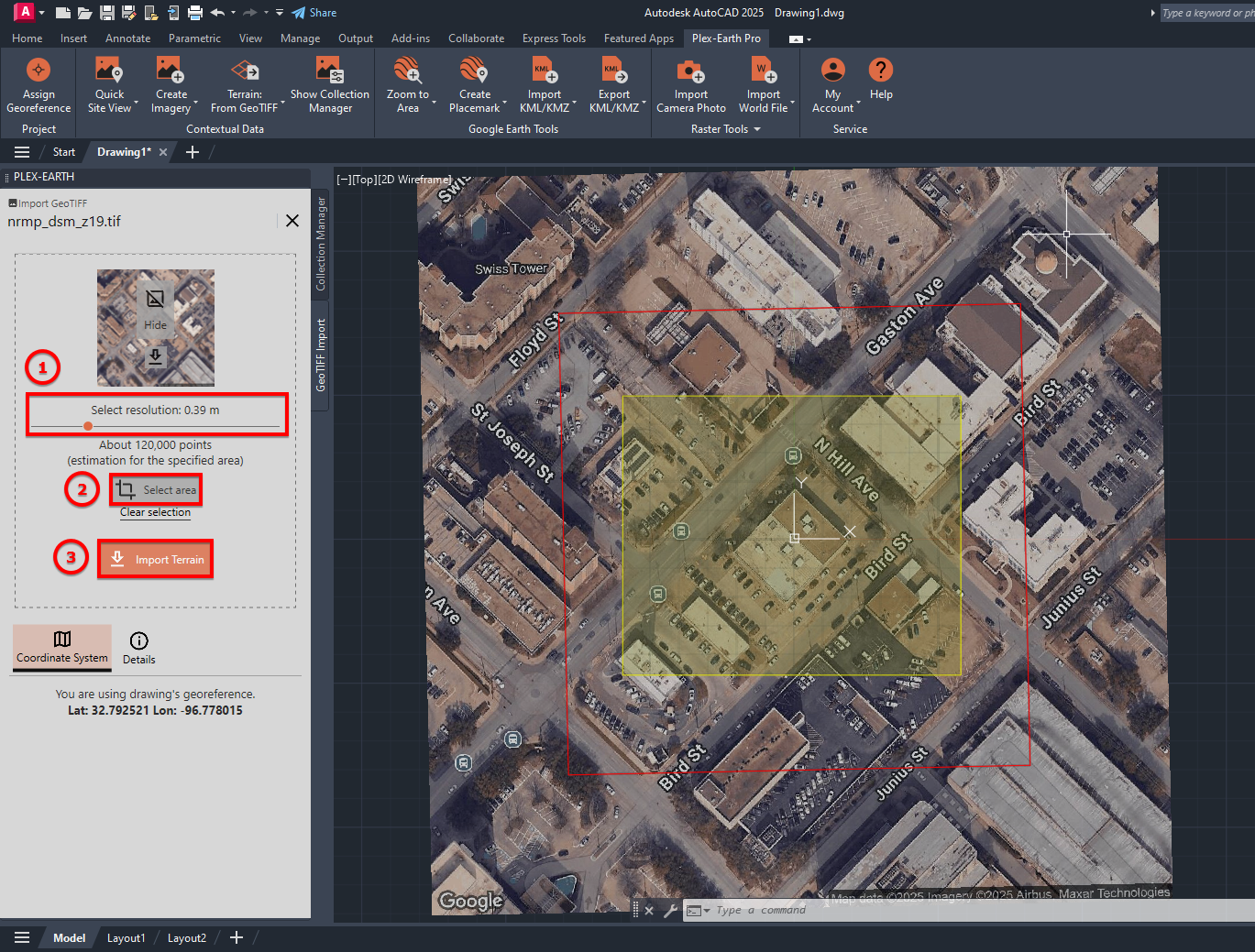Click Import Camera Photo tool
Image resolution: width=1255 pixels, height=952 pixels.
[691, 86]
